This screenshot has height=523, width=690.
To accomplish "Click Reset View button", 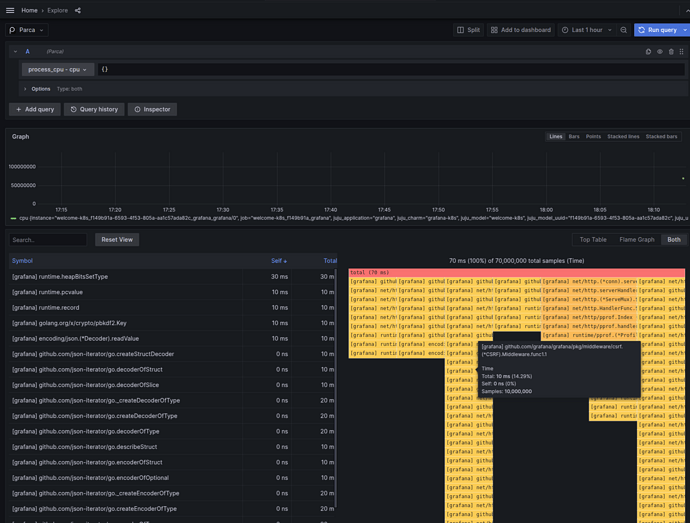I will tap(117, 239).
